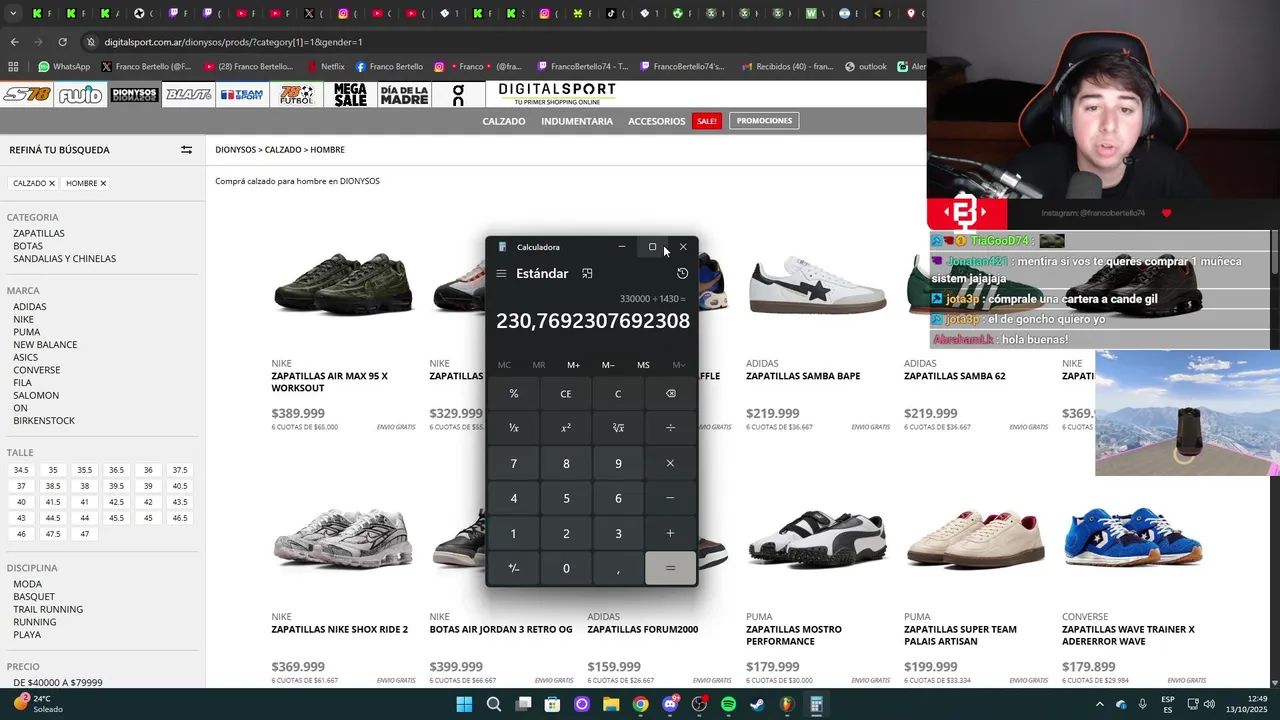Open the Windows Start menu
This screenshot has height=720, width=1280.
(464, 704)
